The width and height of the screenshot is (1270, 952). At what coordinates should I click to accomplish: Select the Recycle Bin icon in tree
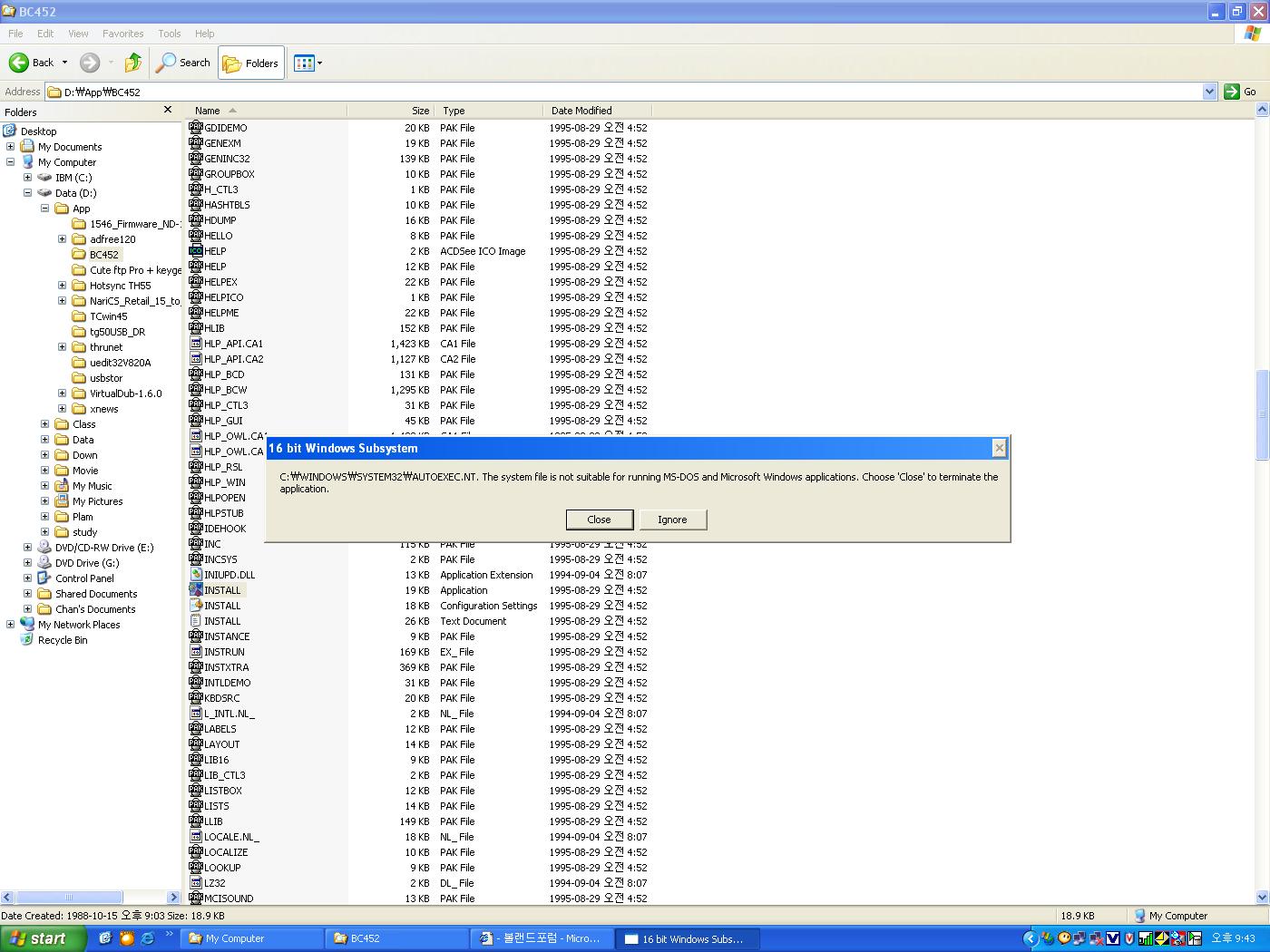pos(27,640)
